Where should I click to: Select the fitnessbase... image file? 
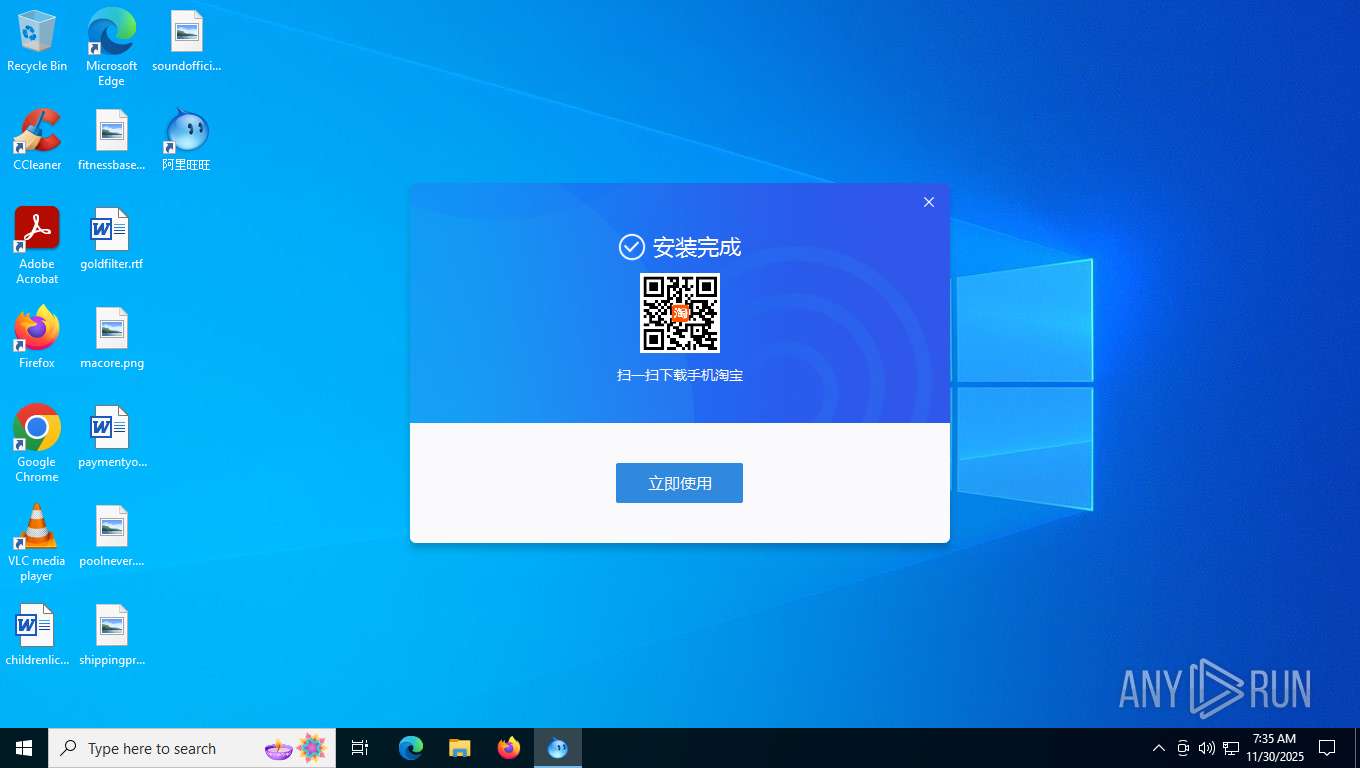tap(111, 140)
